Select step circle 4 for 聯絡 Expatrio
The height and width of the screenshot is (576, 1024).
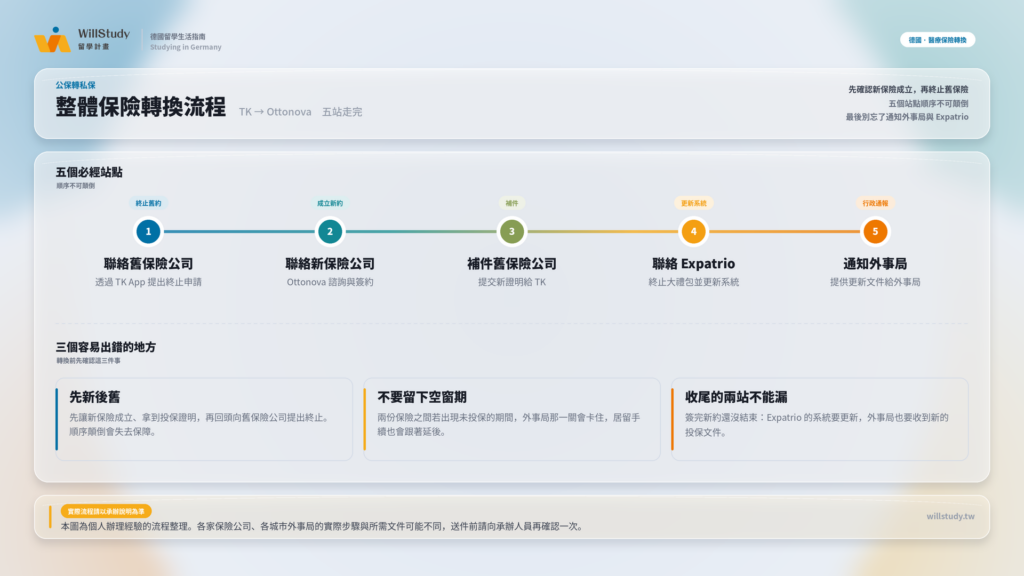click(694, 231)
